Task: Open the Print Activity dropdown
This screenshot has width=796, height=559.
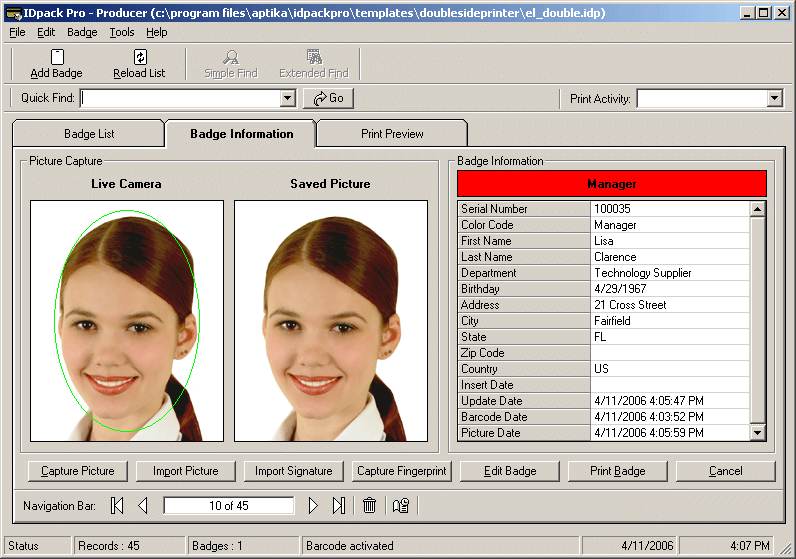Action: (x=774, y=98)
